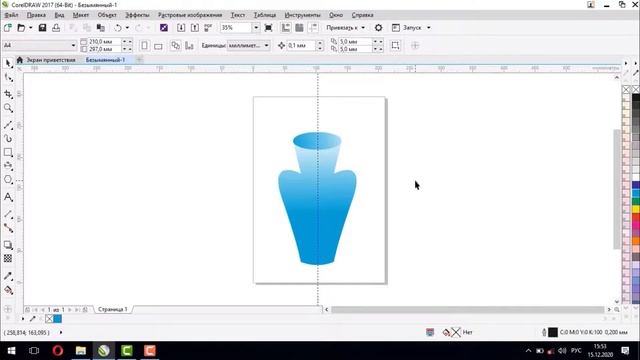Open the Эффекты menu
Image resolution: width=640 pixels, height=360 pixels.
(137, 15)
